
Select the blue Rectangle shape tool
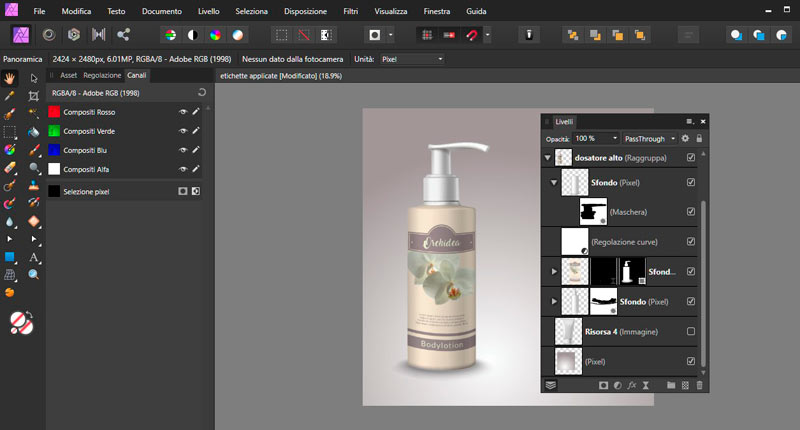pyautogui.click(x=10, y=257)
